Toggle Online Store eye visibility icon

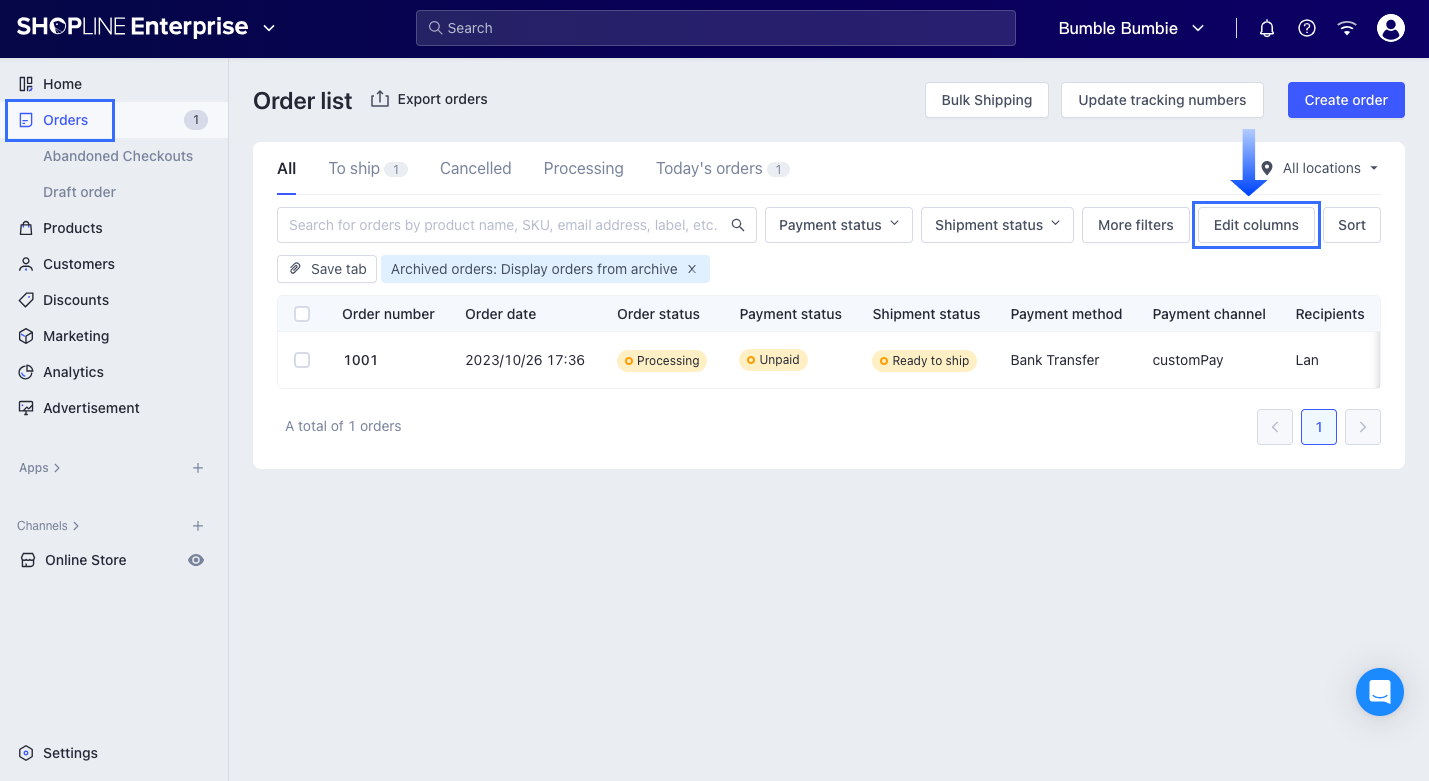point(196,560)
